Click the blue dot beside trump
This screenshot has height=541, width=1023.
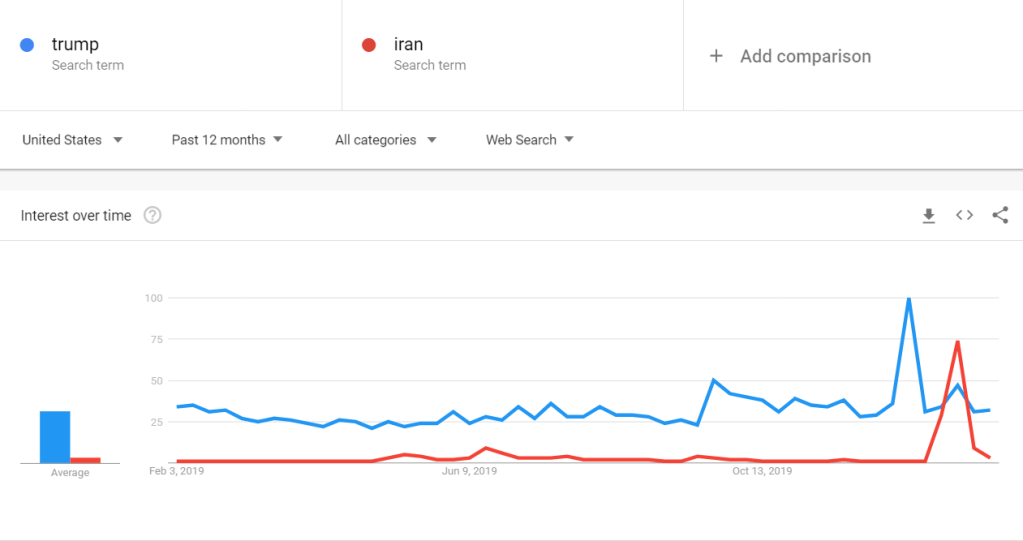[28, 44]
